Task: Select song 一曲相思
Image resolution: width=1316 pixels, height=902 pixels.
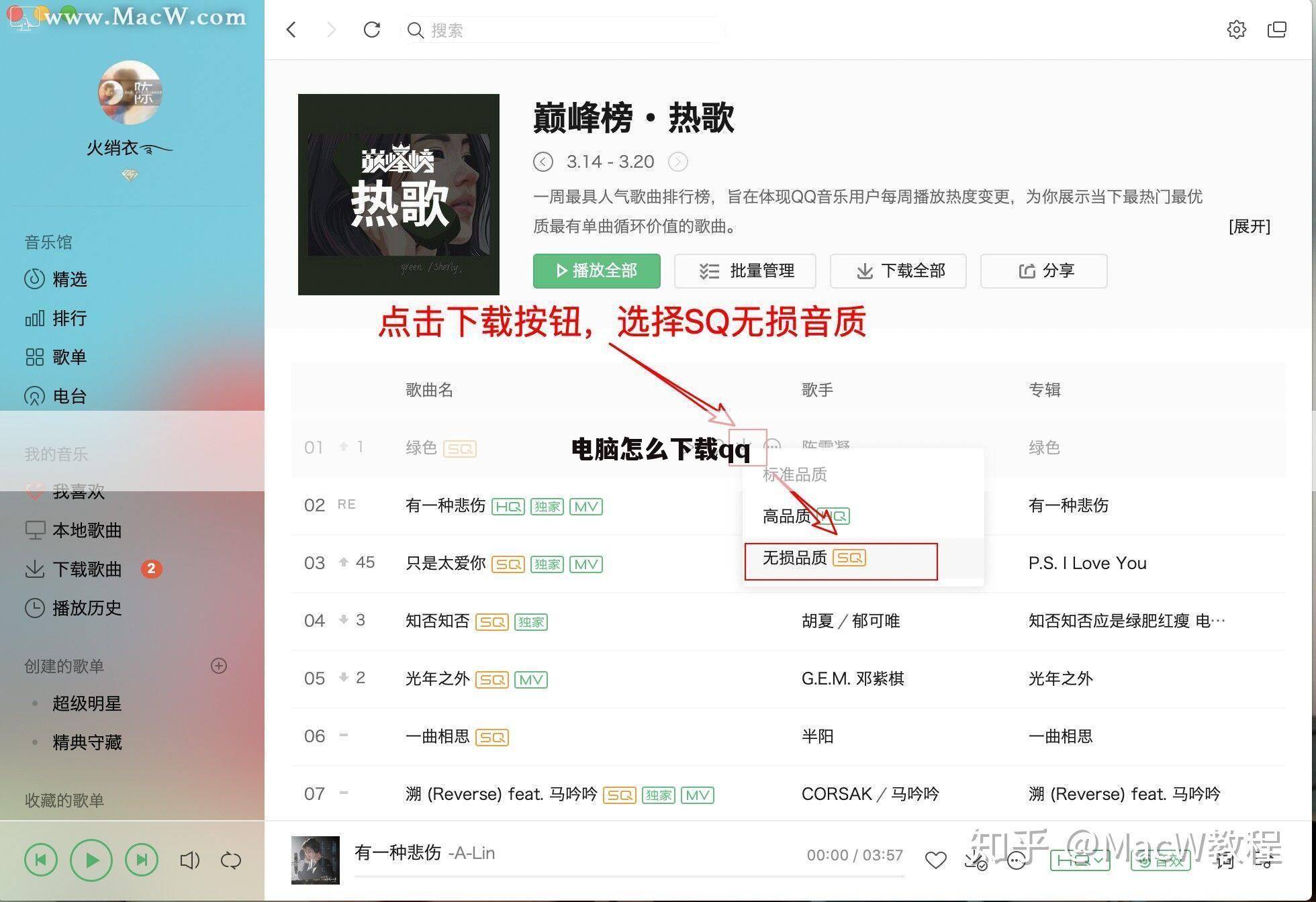Action: click(438, 736)
